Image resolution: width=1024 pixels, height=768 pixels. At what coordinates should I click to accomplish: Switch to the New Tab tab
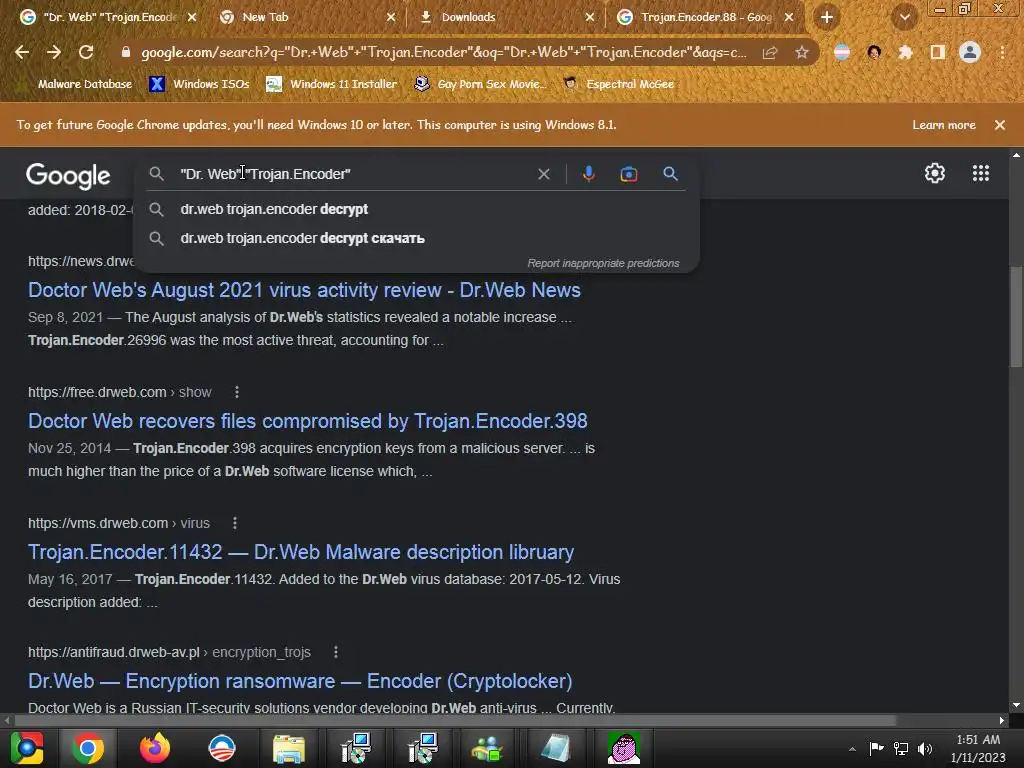(x=307, y=17)
